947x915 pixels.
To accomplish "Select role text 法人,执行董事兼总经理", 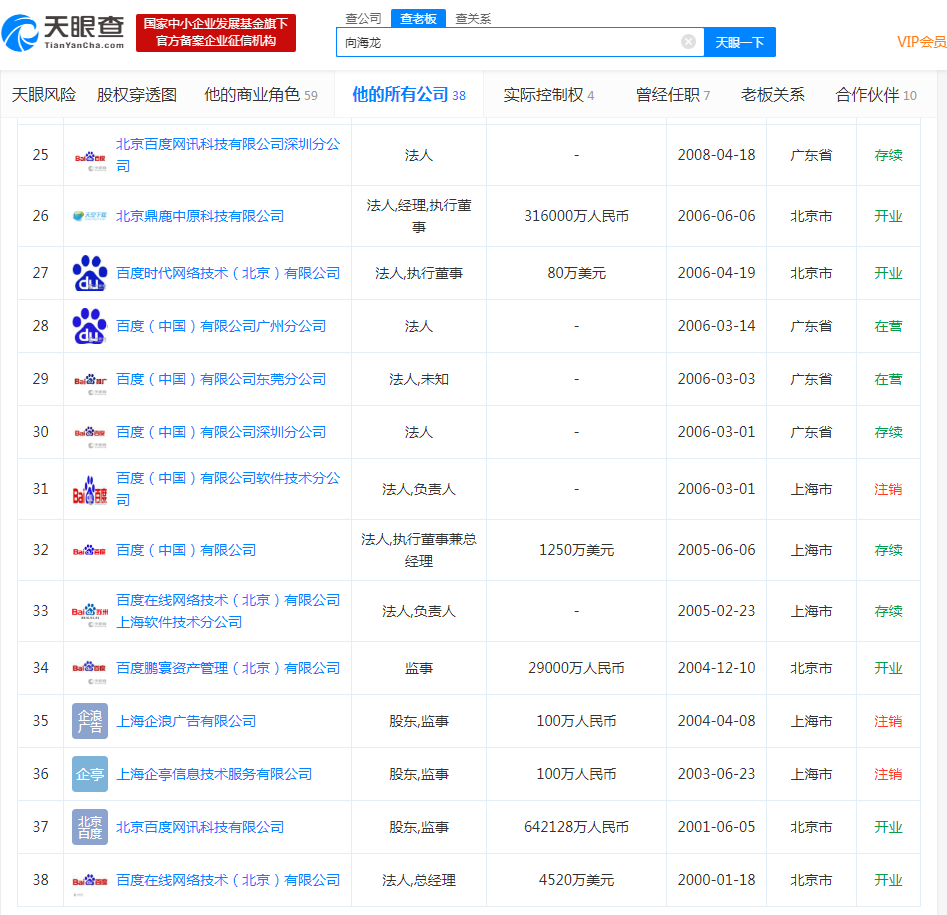I will [419, 550].
